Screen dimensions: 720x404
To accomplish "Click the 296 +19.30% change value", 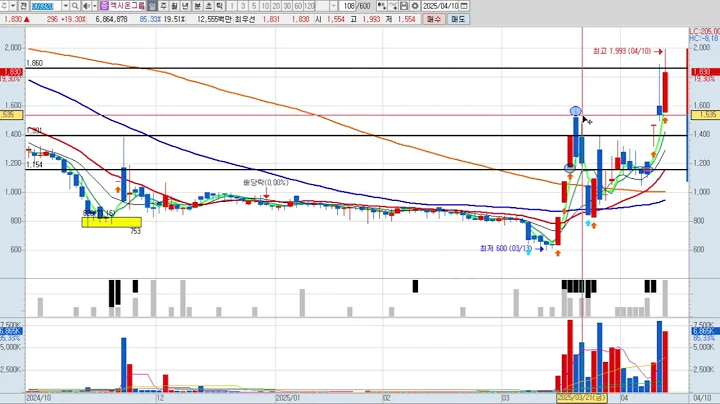I will tap(66, 19).
